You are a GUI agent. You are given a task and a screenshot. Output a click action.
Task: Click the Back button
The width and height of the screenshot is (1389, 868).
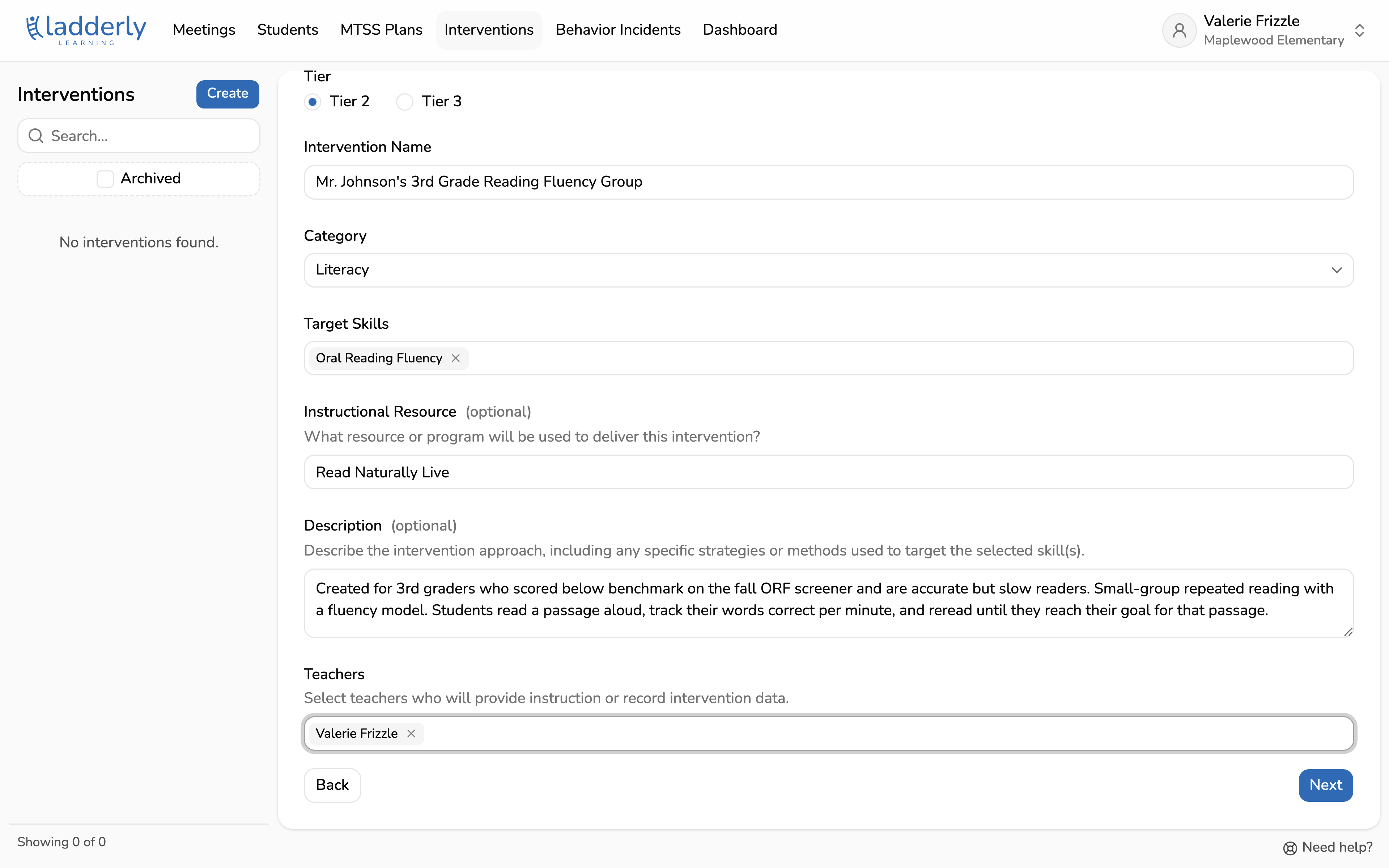point(332,785)
